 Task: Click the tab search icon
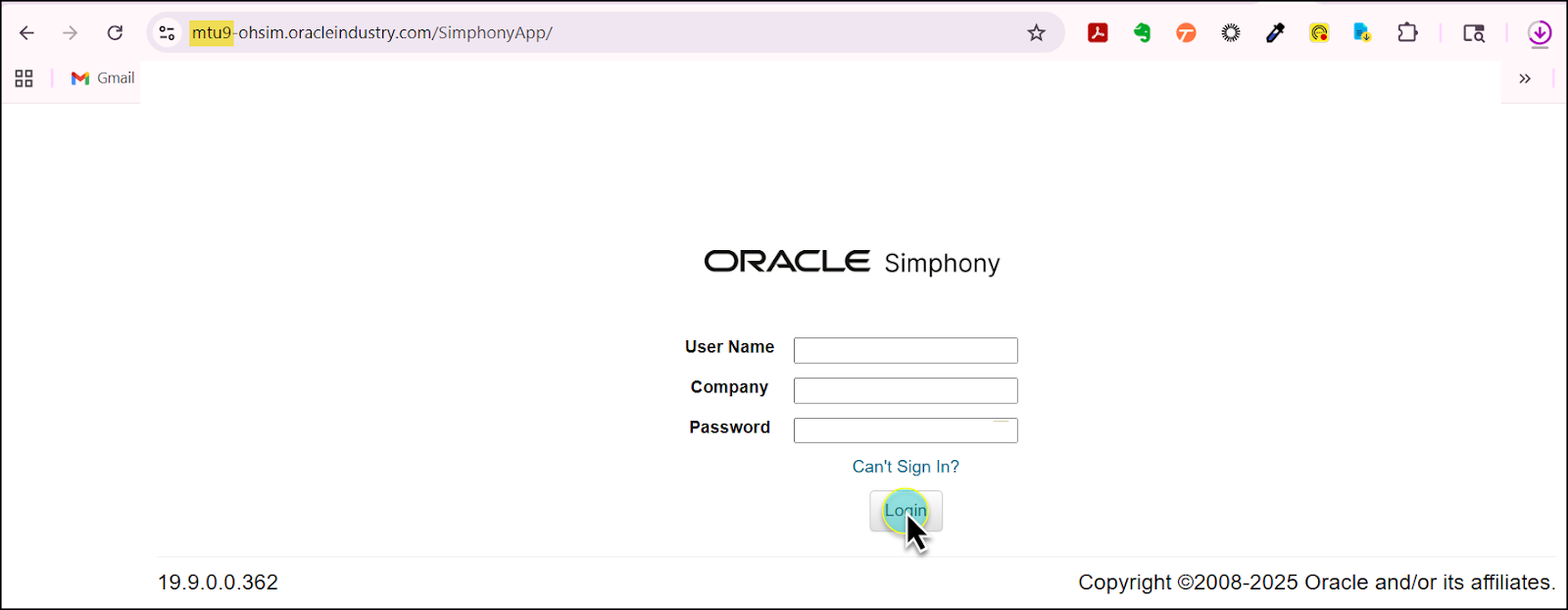click(1474, 33)
